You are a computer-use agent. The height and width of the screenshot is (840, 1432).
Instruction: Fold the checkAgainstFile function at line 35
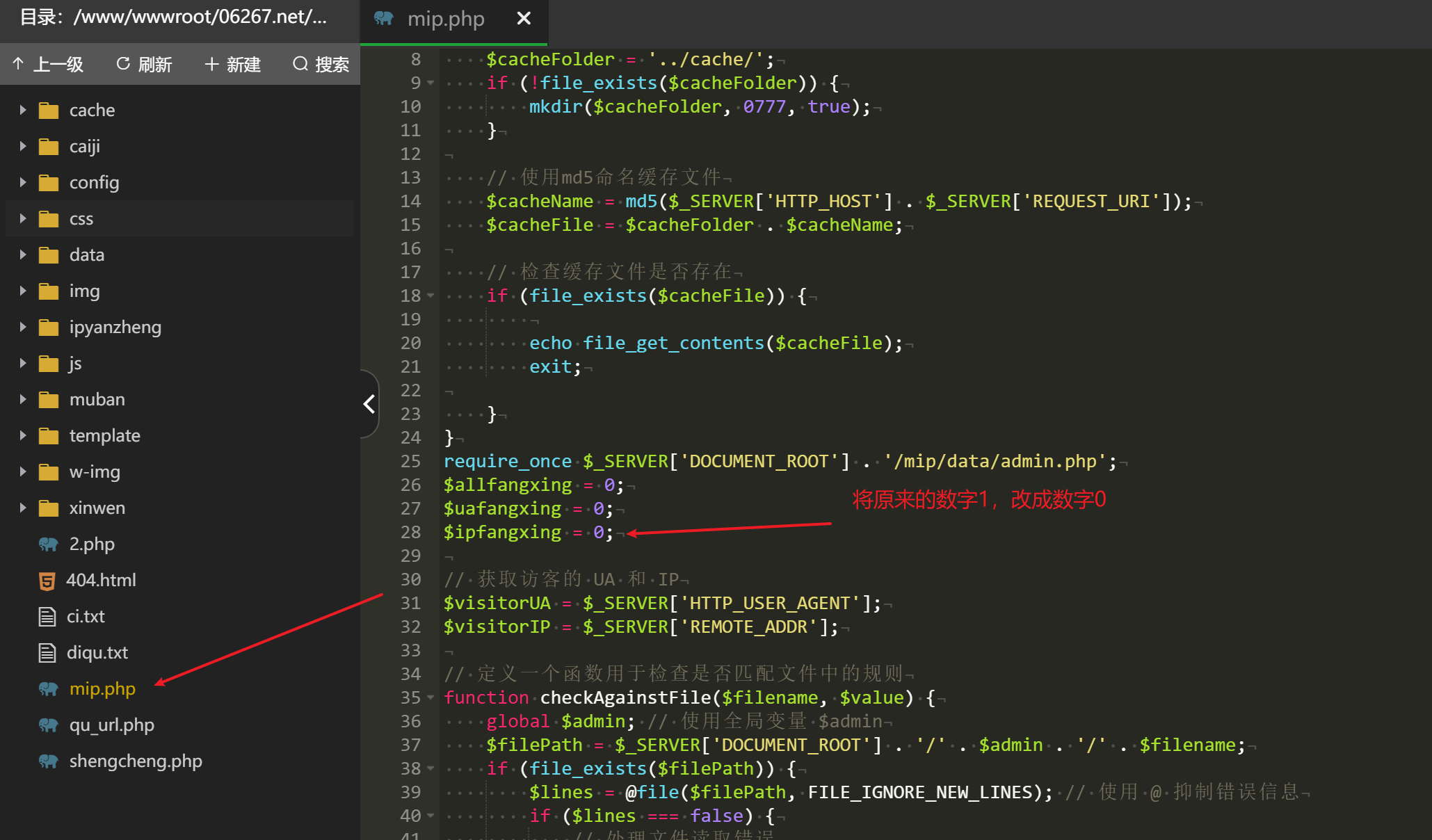pyautogui.click(x=431, y=697)
